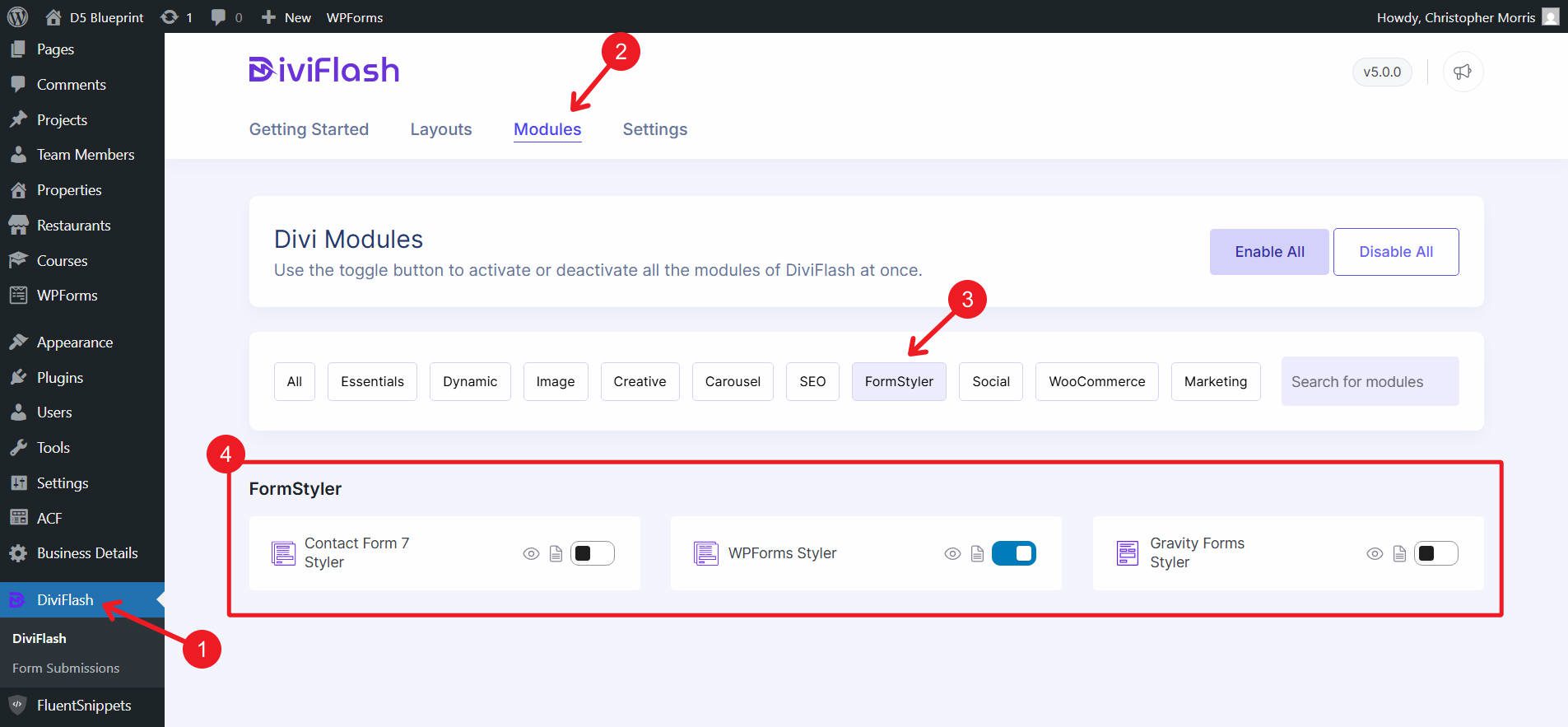Filter modules by All

295,382
